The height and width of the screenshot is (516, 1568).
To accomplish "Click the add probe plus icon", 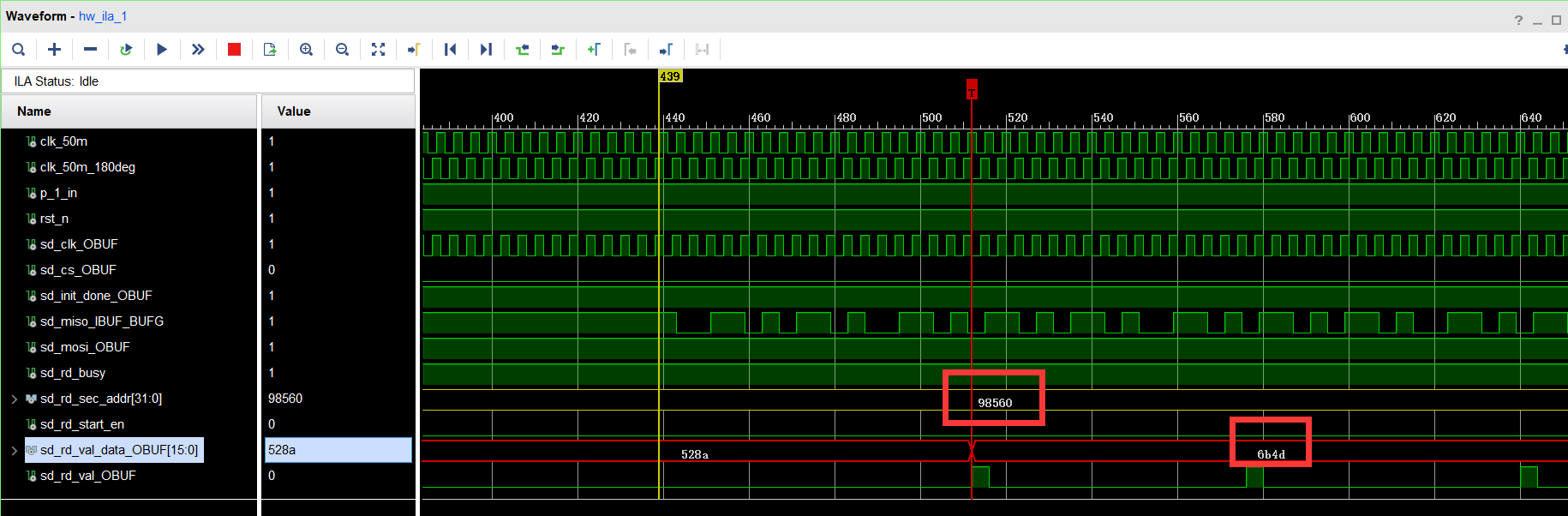I will [x=54, y=50].
